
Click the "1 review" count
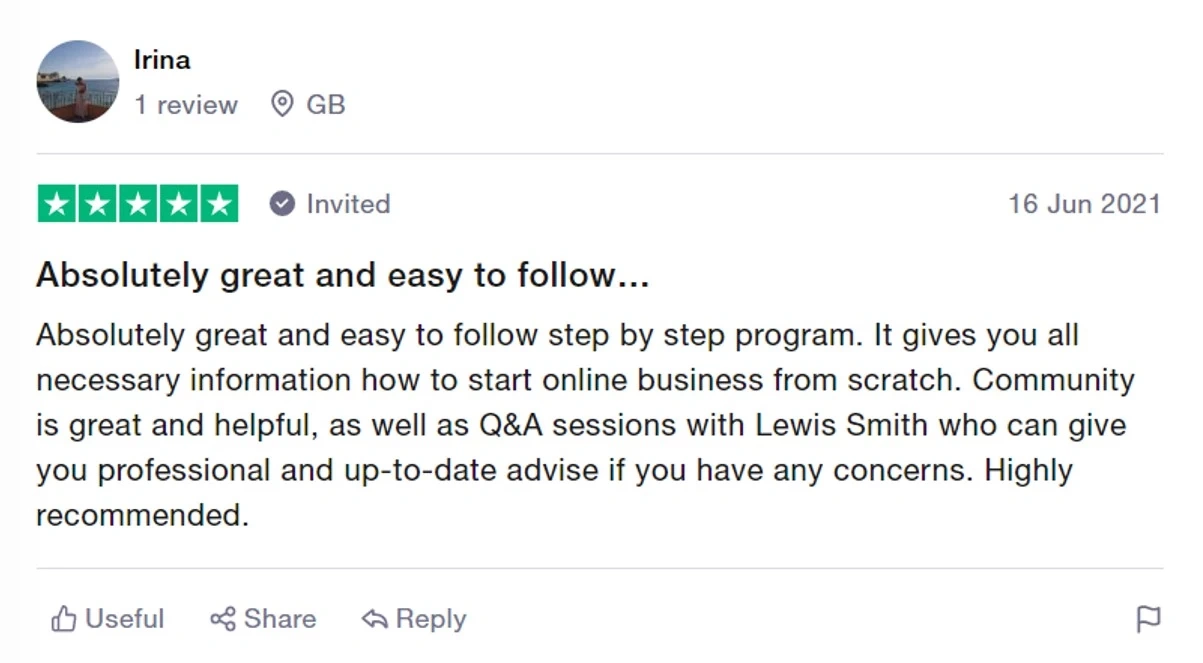(187, 105)
